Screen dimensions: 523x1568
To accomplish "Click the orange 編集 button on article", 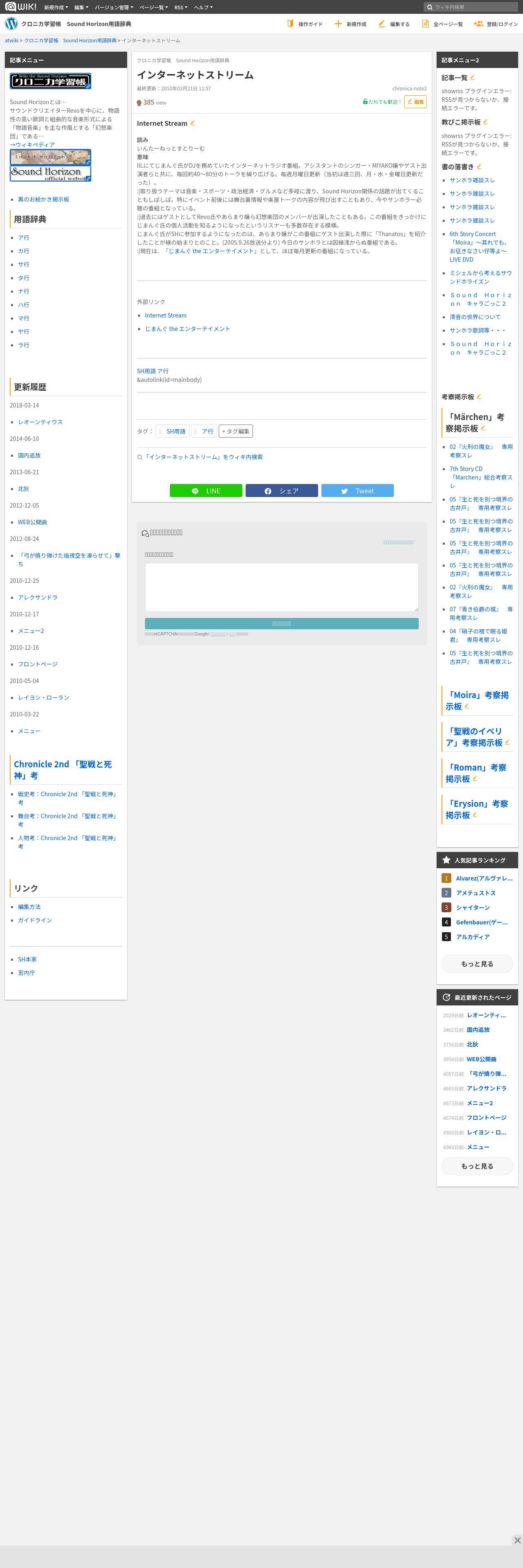I will click(415, 102).
